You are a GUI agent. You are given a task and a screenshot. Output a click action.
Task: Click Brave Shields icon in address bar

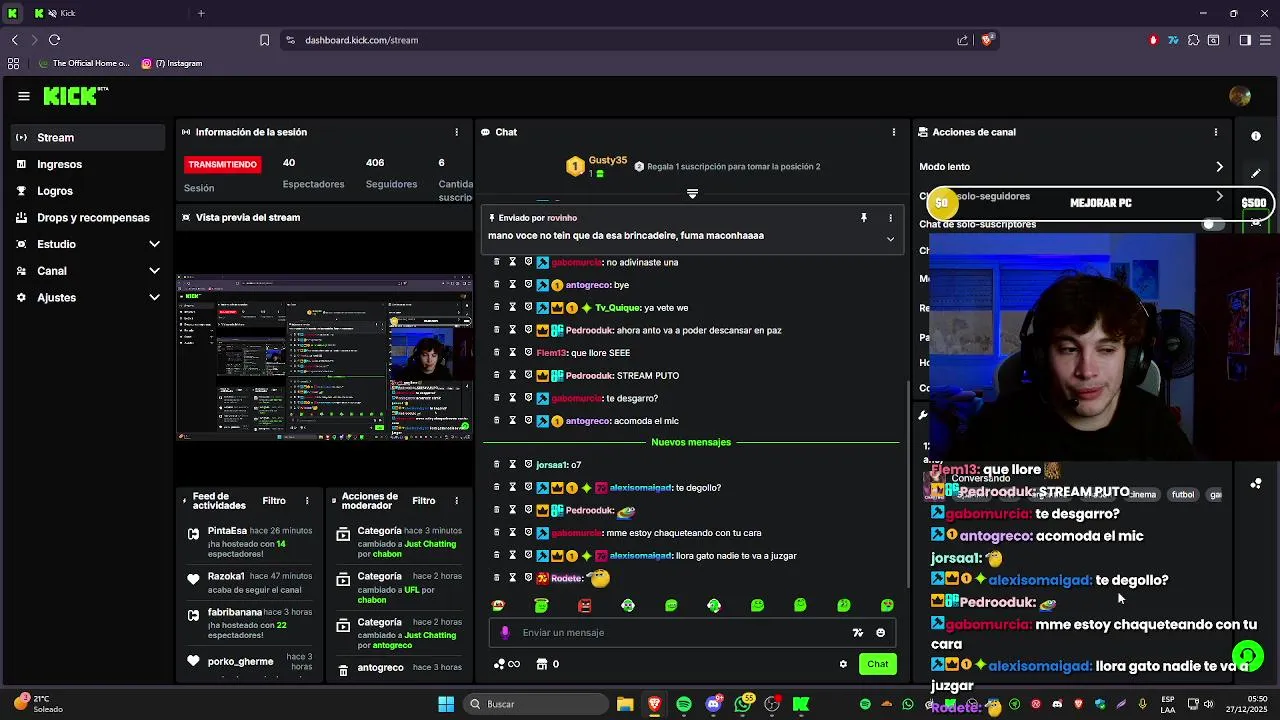987,40
